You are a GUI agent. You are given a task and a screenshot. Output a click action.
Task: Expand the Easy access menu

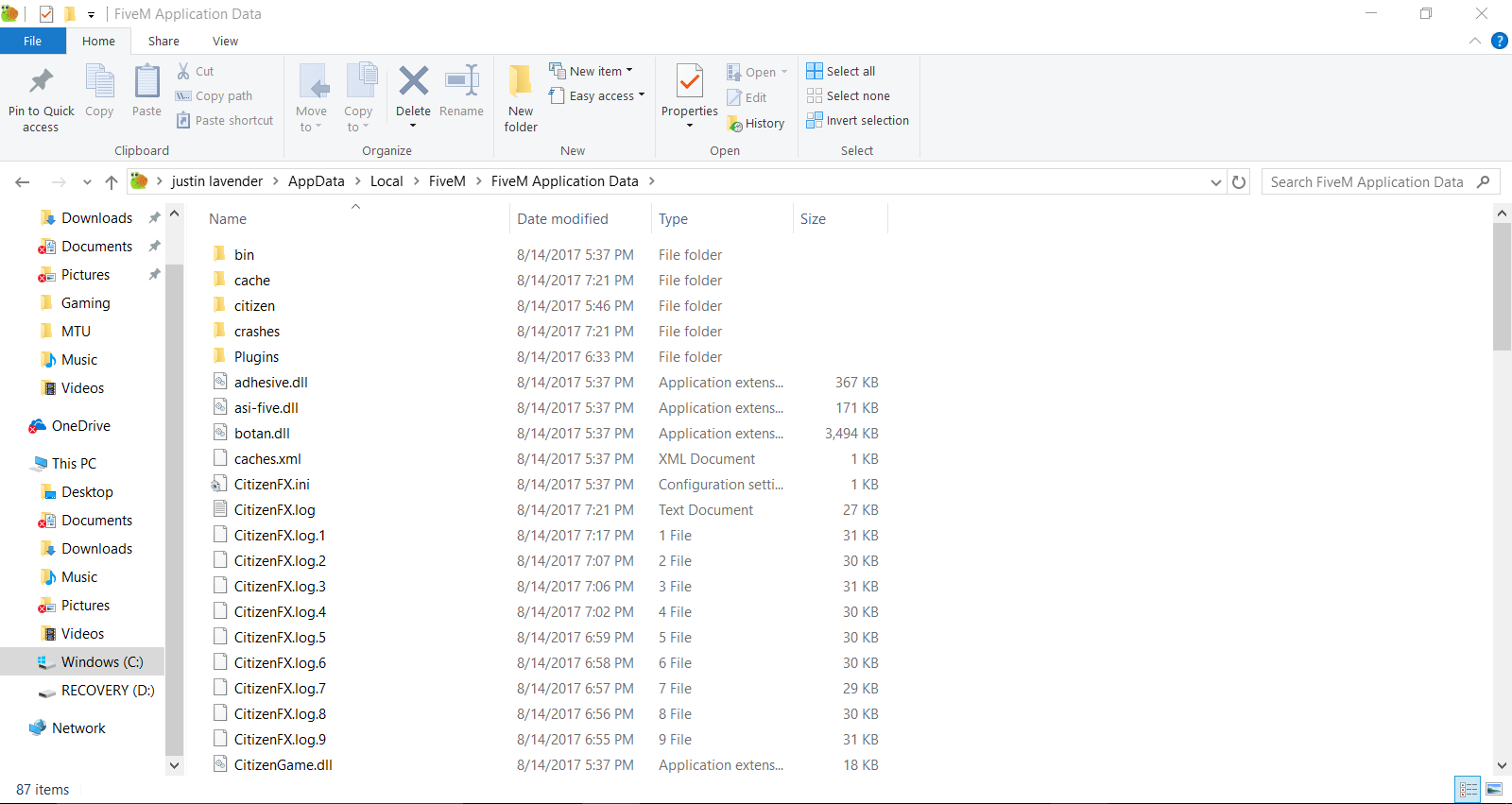tap(596, 95)
